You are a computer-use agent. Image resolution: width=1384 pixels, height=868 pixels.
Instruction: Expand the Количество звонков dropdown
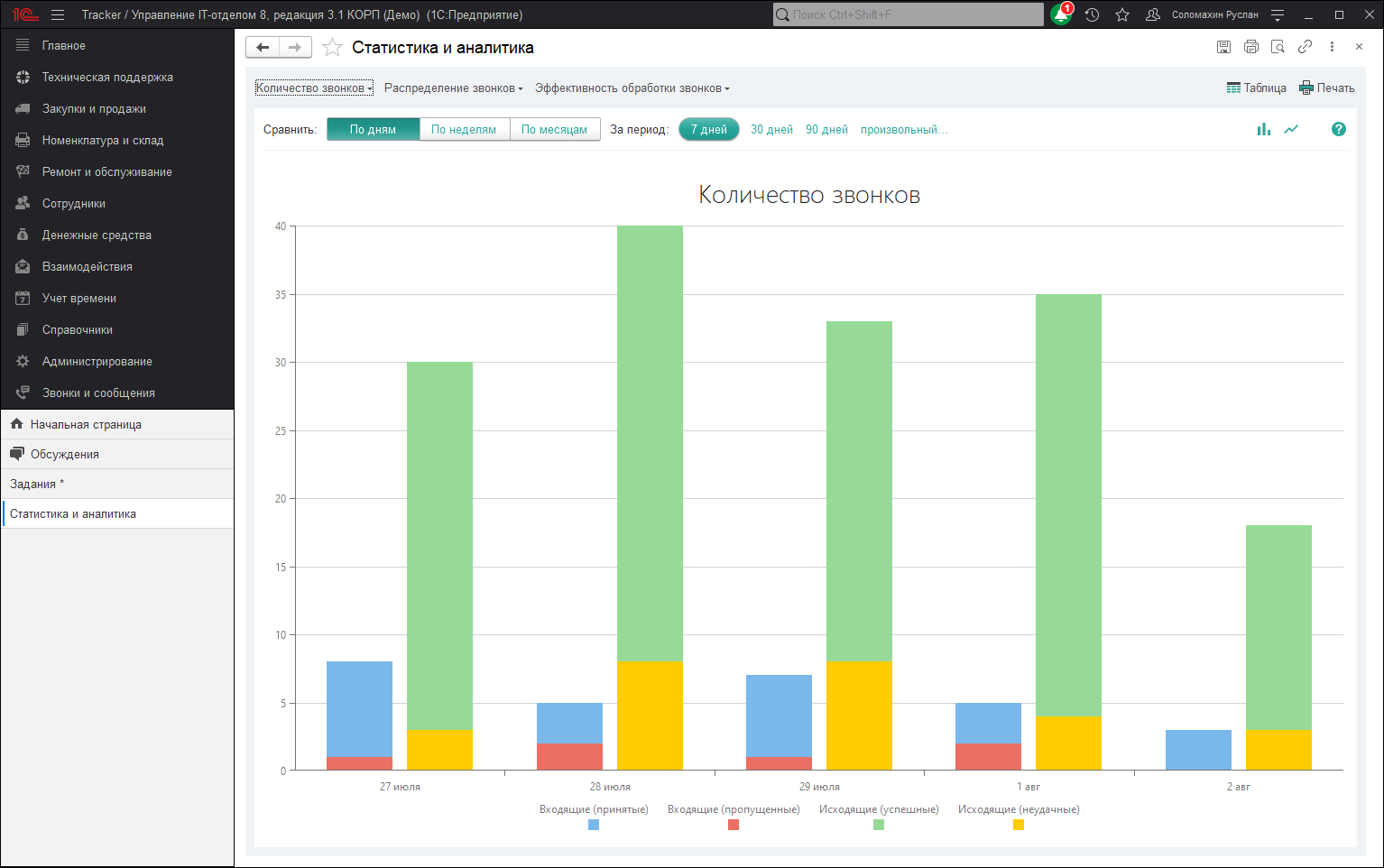point(314,88)
